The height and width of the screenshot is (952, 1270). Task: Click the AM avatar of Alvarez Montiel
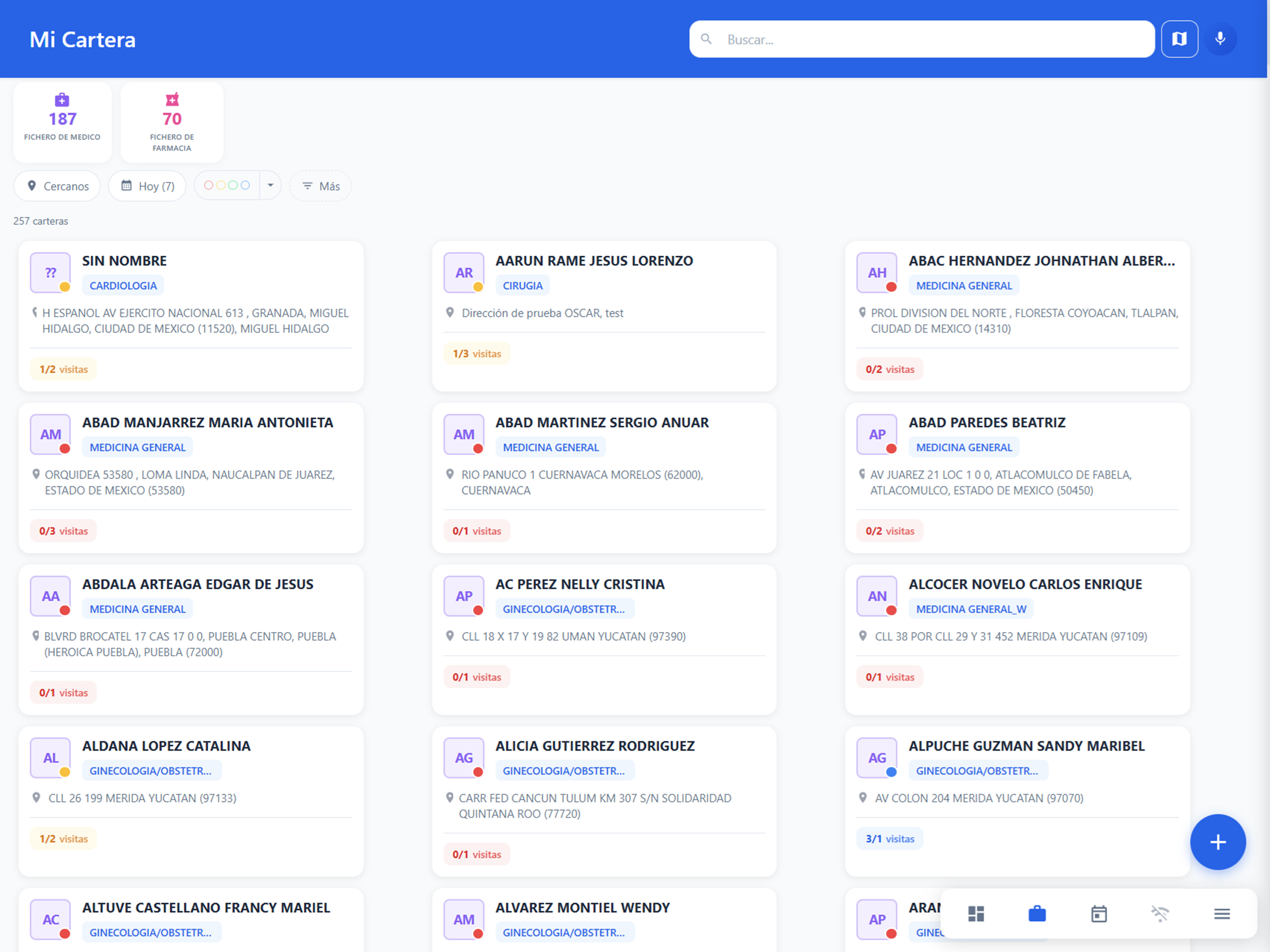pyautogui.click(x=464, y=919)
